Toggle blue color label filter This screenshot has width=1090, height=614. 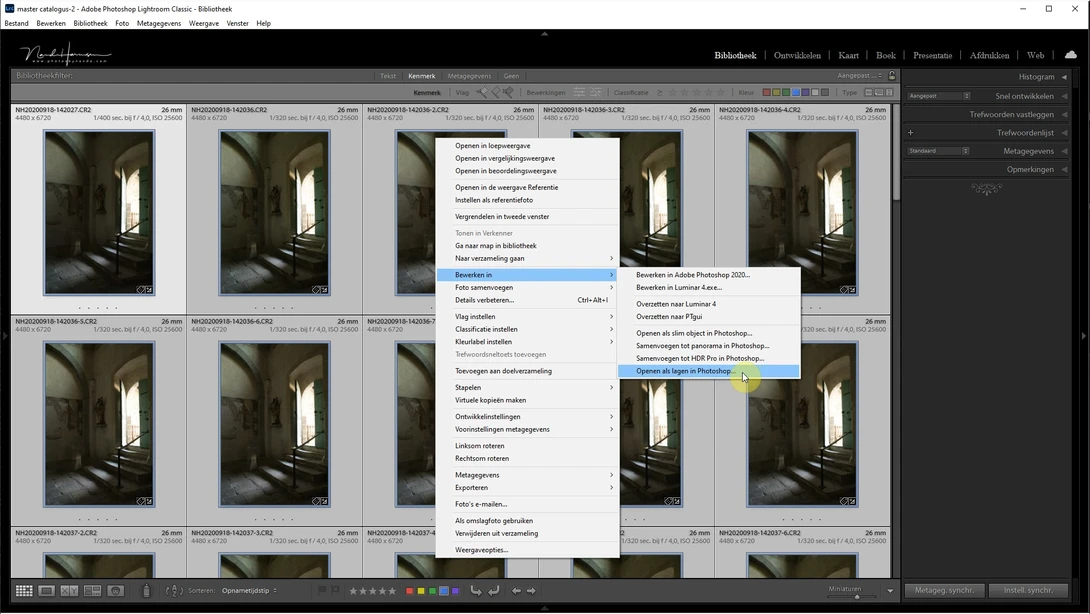coord(795,92)
